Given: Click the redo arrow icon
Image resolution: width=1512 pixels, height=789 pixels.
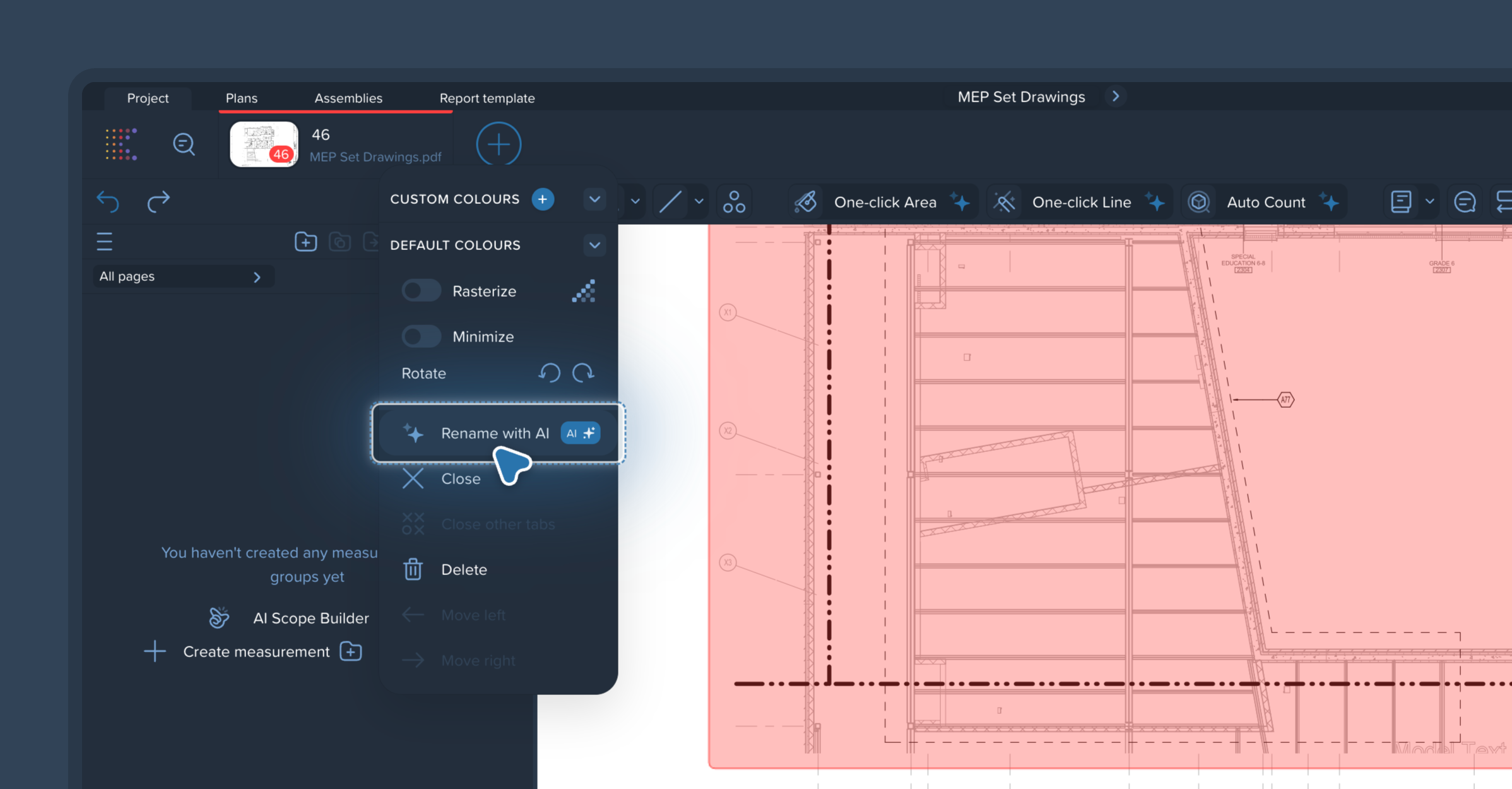Looking at the screenshot, I should tap(158, 201).
